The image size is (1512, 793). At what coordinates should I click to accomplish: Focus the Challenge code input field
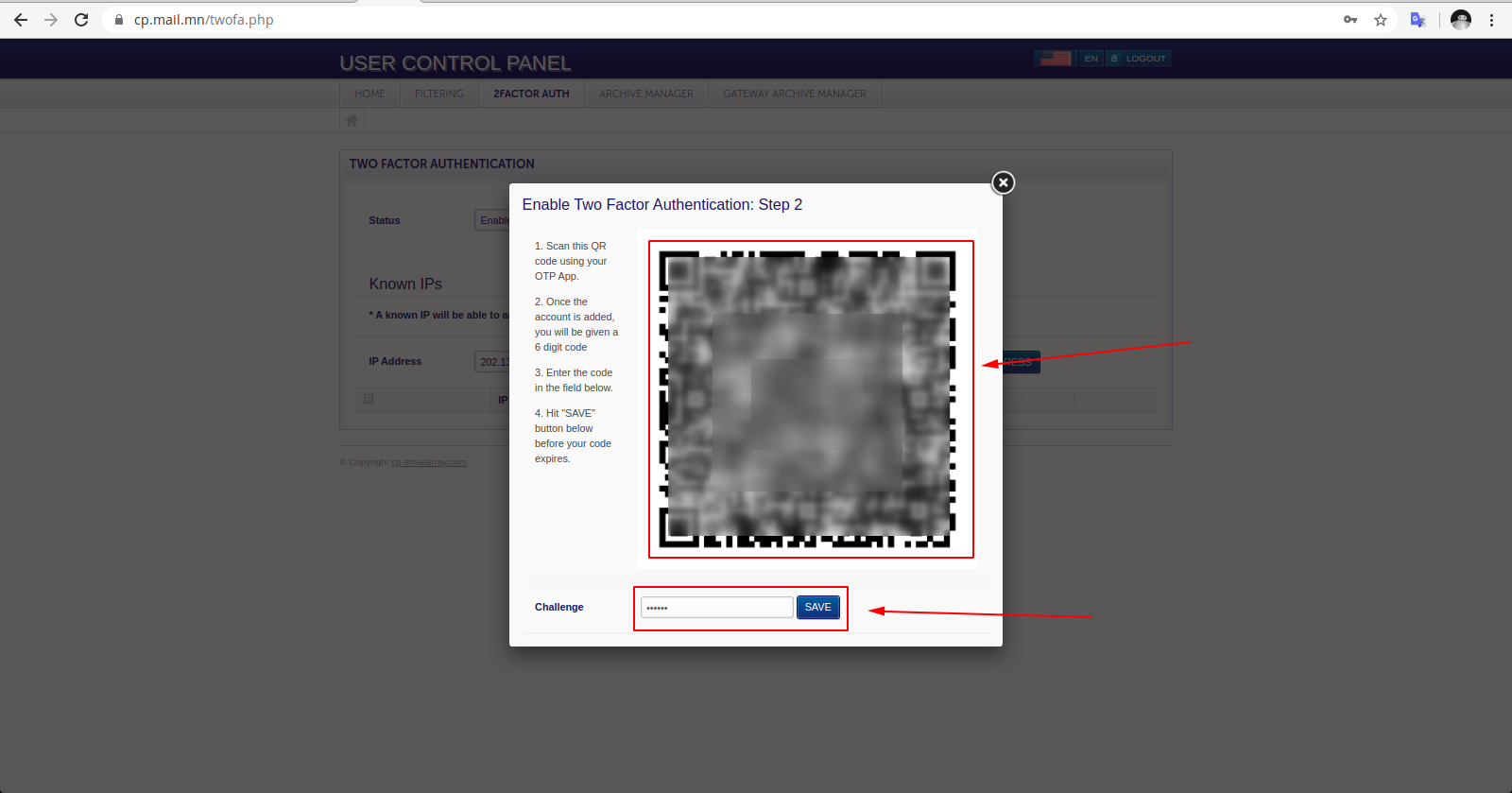tap(716, 608)
